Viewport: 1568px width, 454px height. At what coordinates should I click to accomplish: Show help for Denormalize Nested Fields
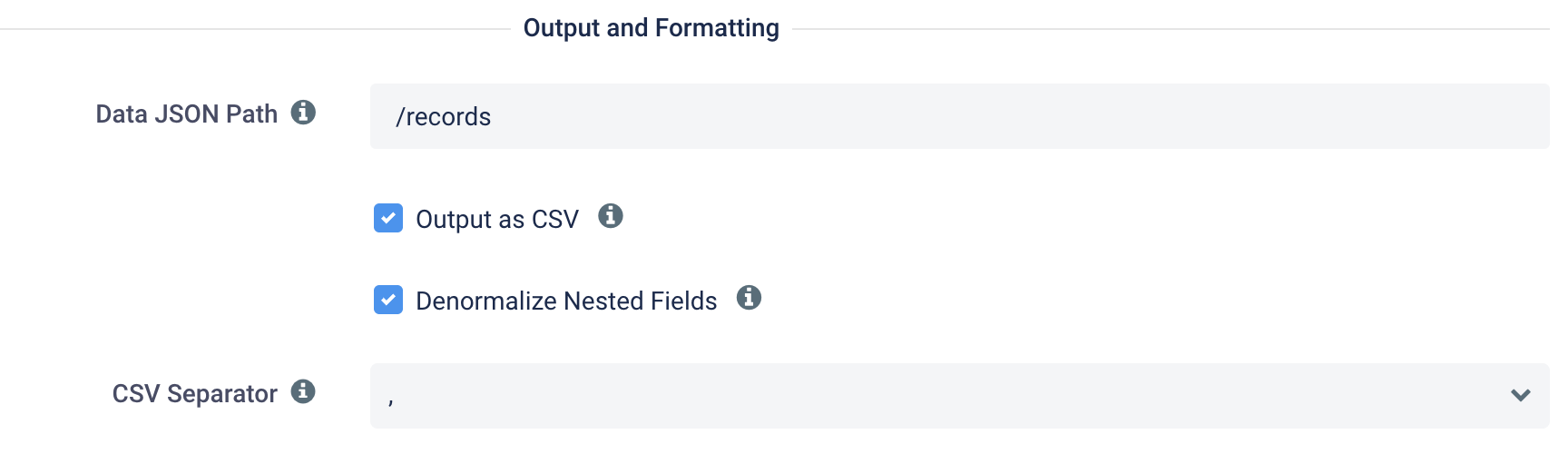749,298
